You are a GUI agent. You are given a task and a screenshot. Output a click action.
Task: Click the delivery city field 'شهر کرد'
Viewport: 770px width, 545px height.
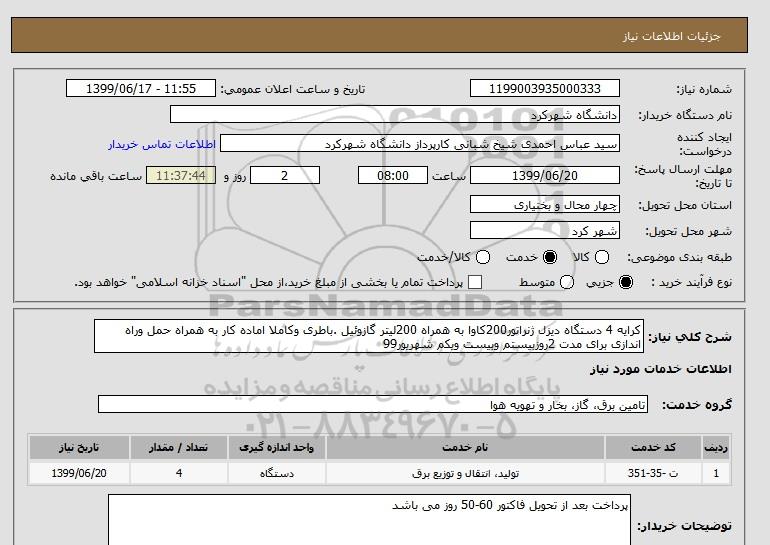(x=545, y=231)
